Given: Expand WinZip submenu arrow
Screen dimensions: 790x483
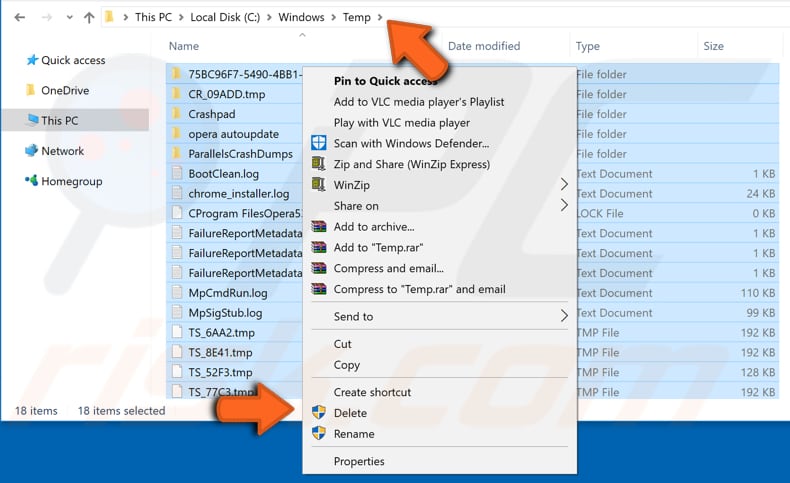Looking at the screenshot, I should [564, 185].
